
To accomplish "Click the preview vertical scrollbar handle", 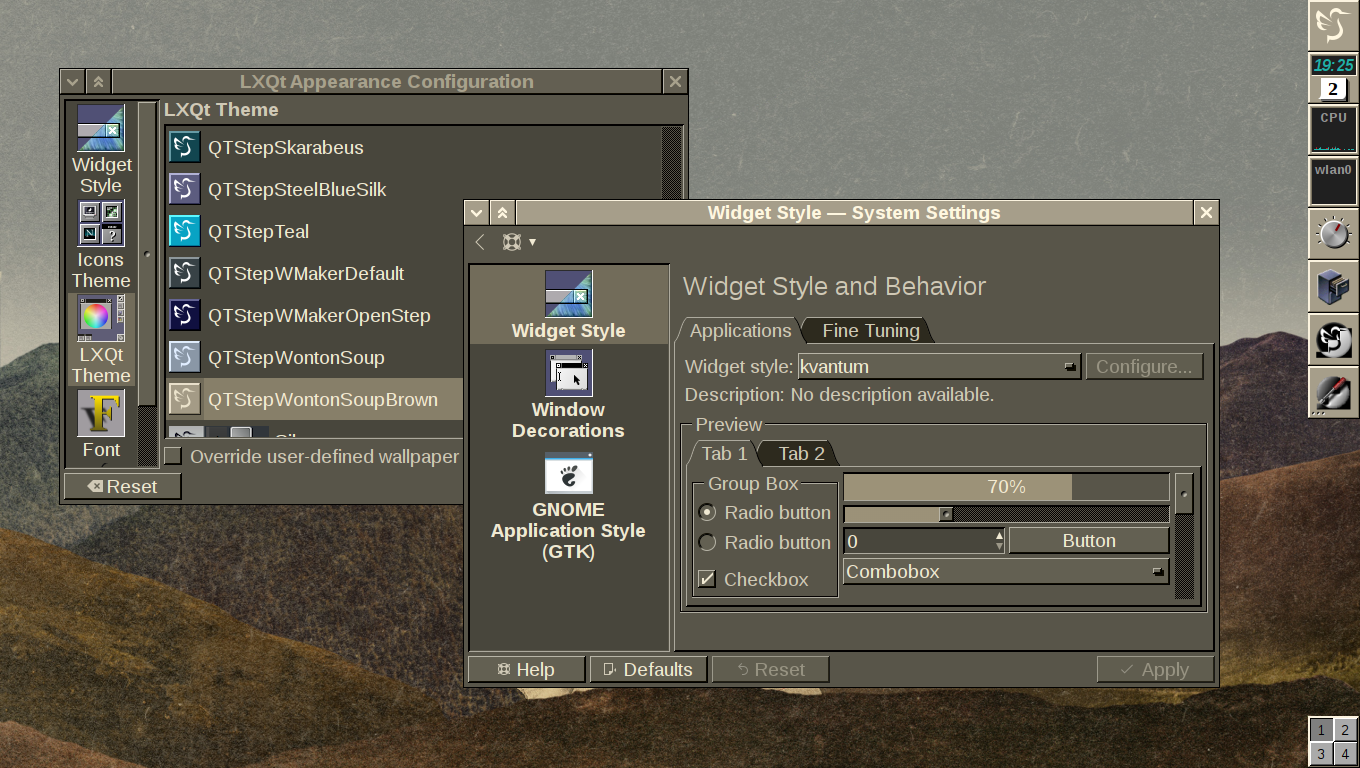I will [x=1184, y=494].
